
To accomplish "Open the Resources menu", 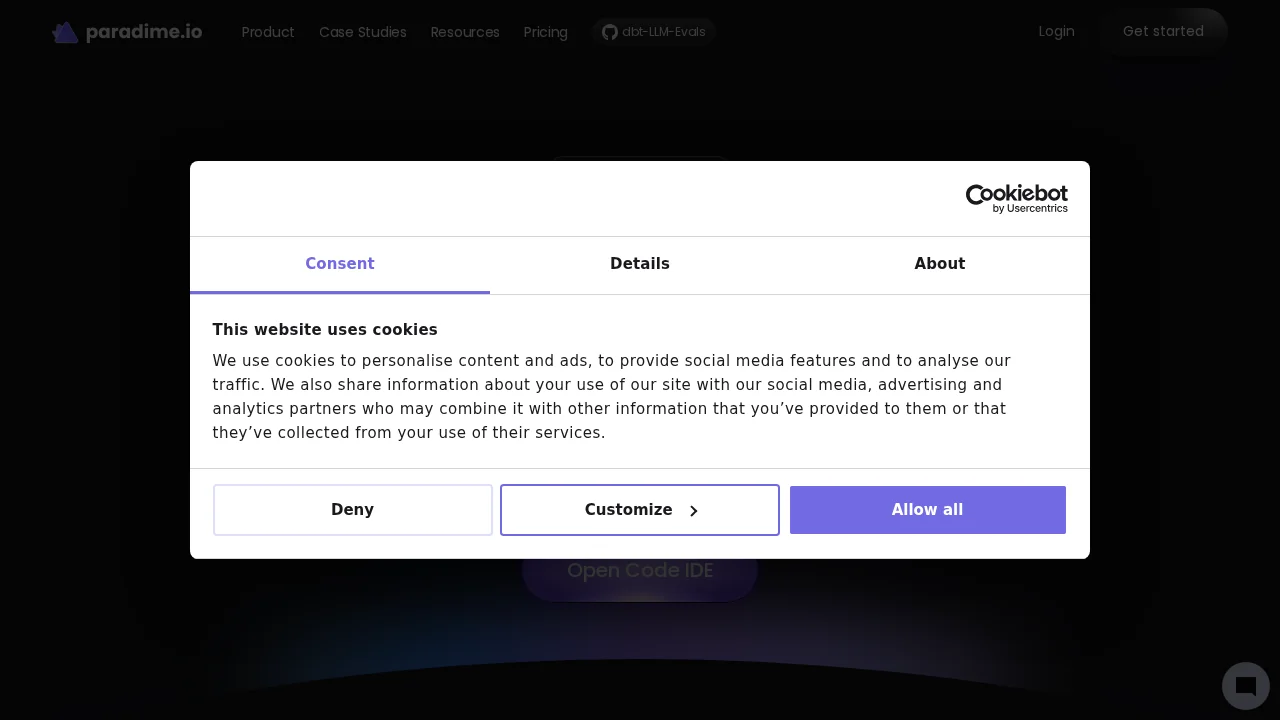I will [x=465, y=31].
